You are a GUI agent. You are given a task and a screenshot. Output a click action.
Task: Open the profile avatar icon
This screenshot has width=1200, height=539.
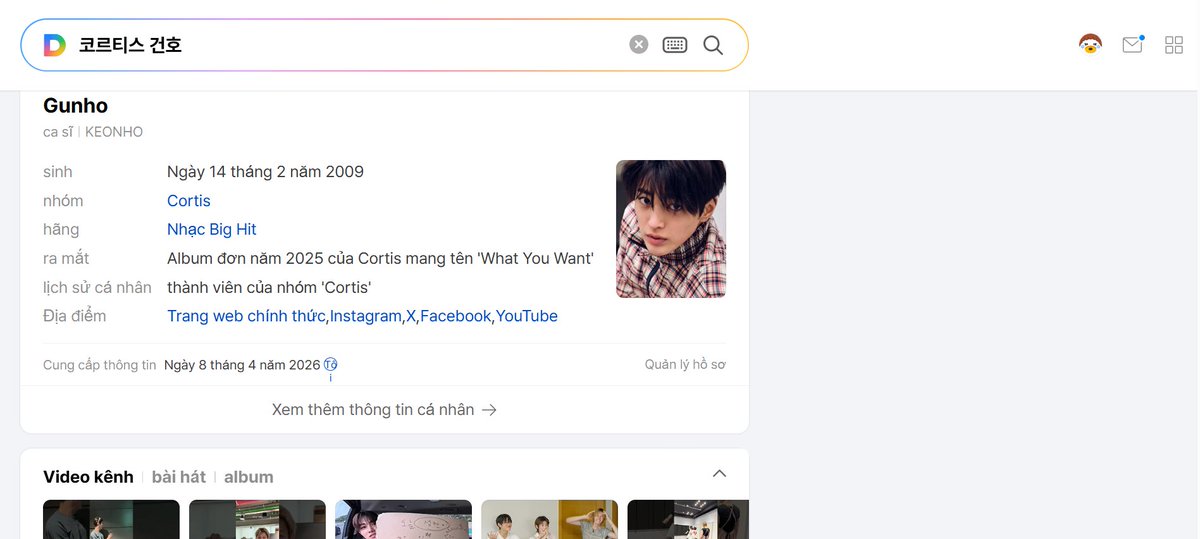[x=1090, y=45]
